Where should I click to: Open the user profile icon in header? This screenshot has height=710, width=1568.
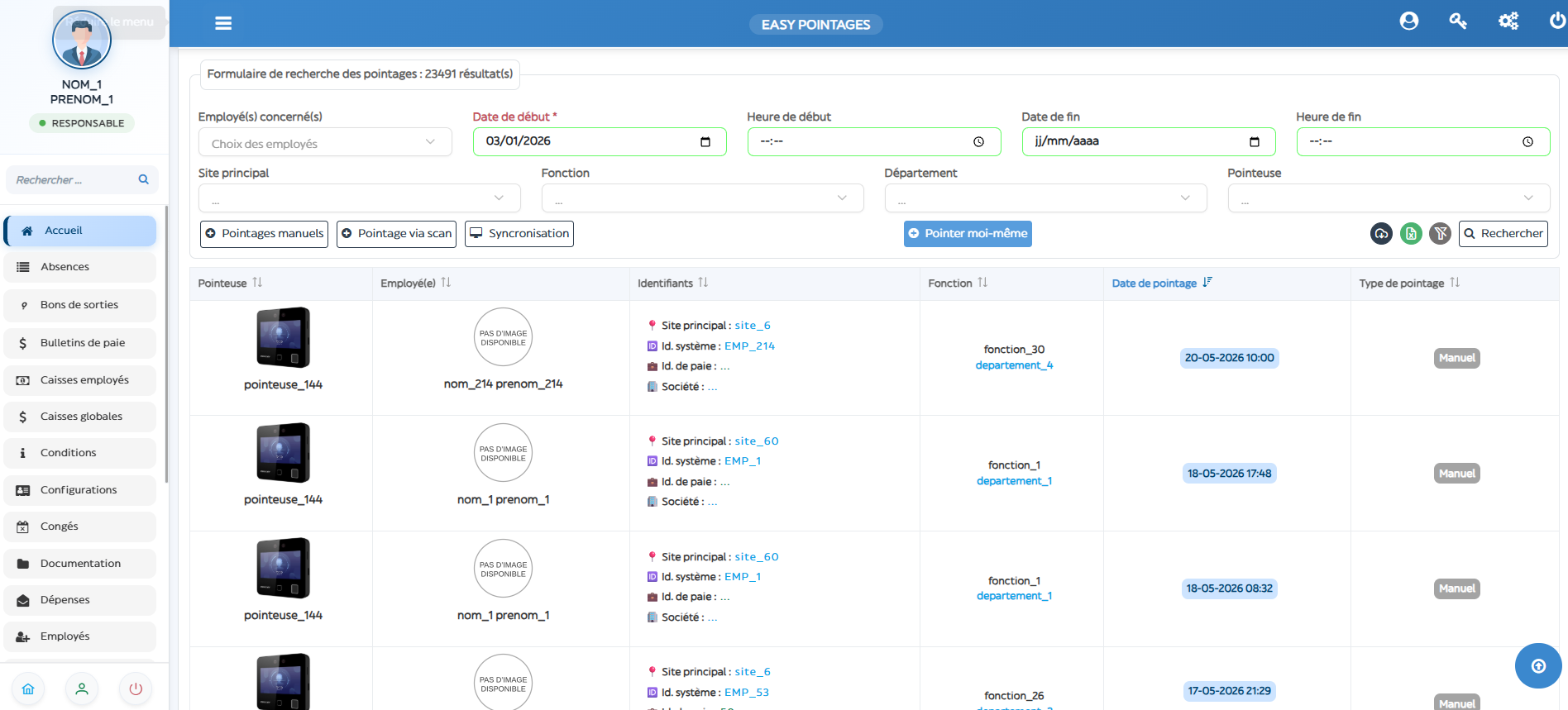click(x=1409, y=21)
